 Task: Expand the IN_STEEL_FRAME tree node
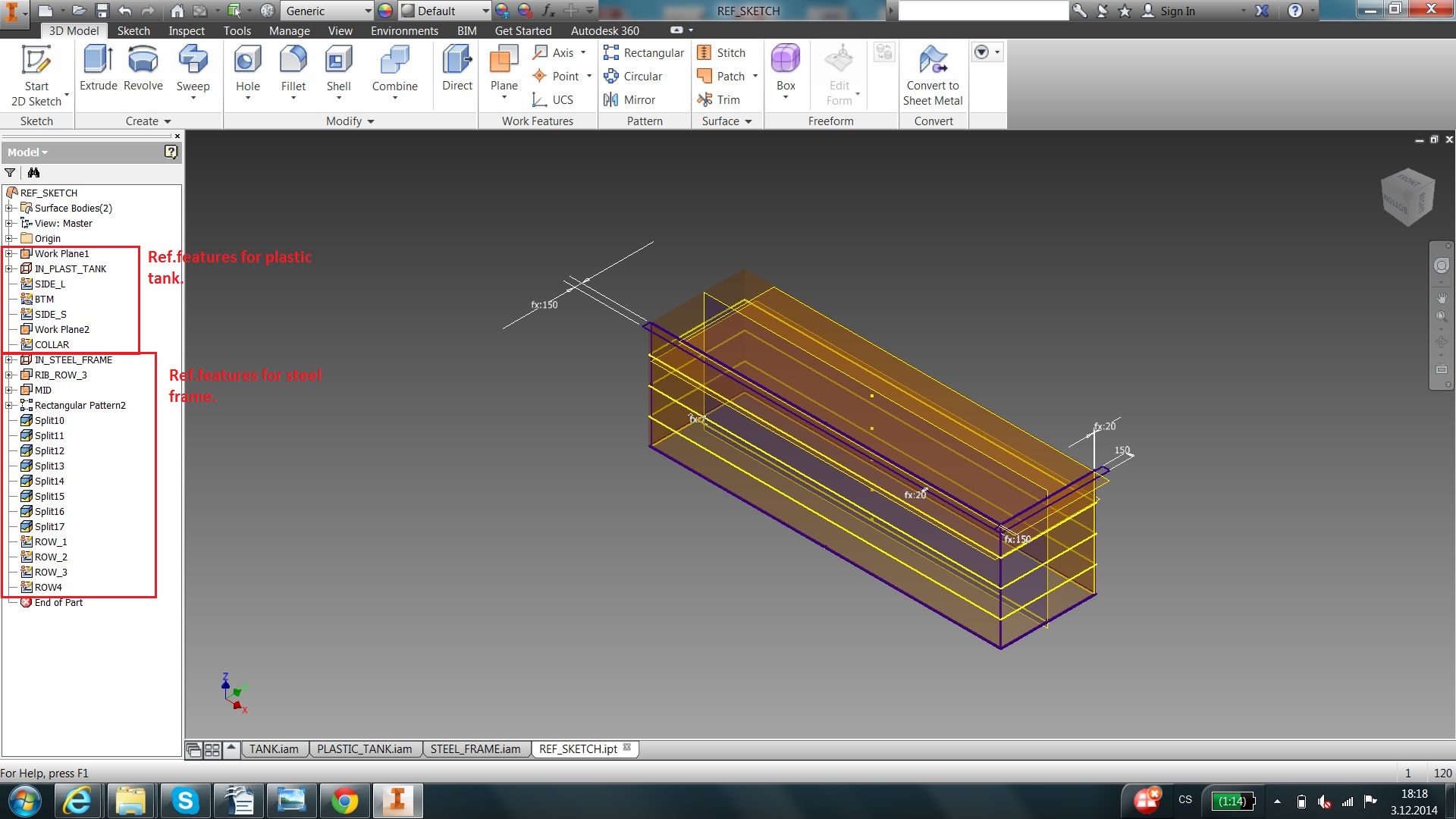pos(8,359)
